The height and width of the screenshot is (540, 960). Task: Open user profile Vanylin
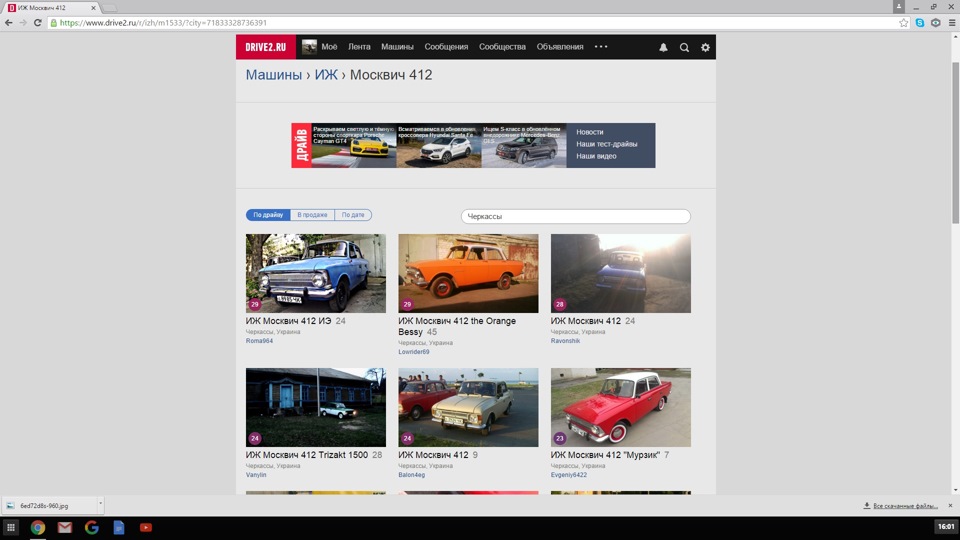pyautogui.click(x=256, y=475)
